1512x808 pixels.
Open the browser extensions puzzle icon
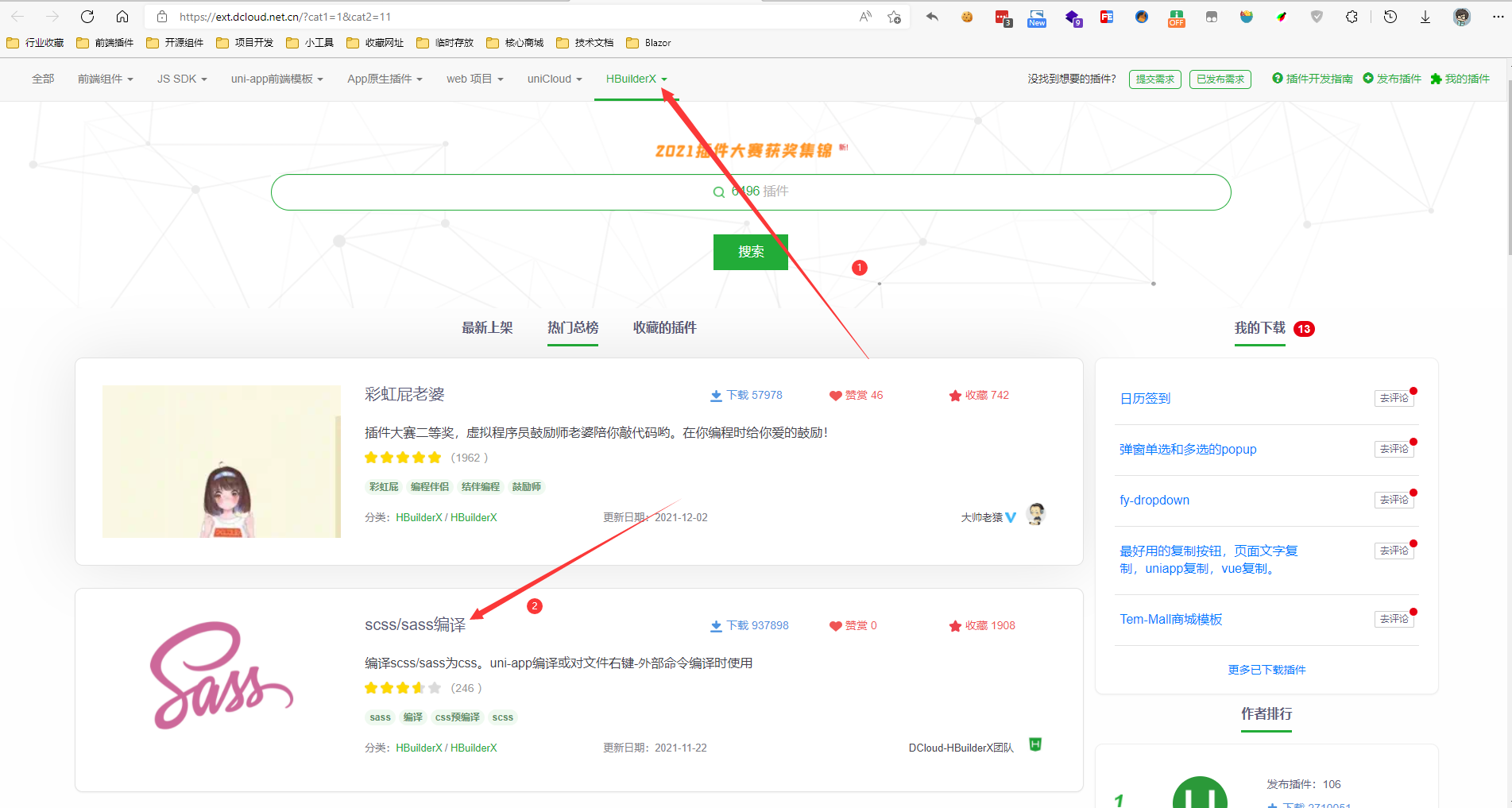click(1352, 17)
